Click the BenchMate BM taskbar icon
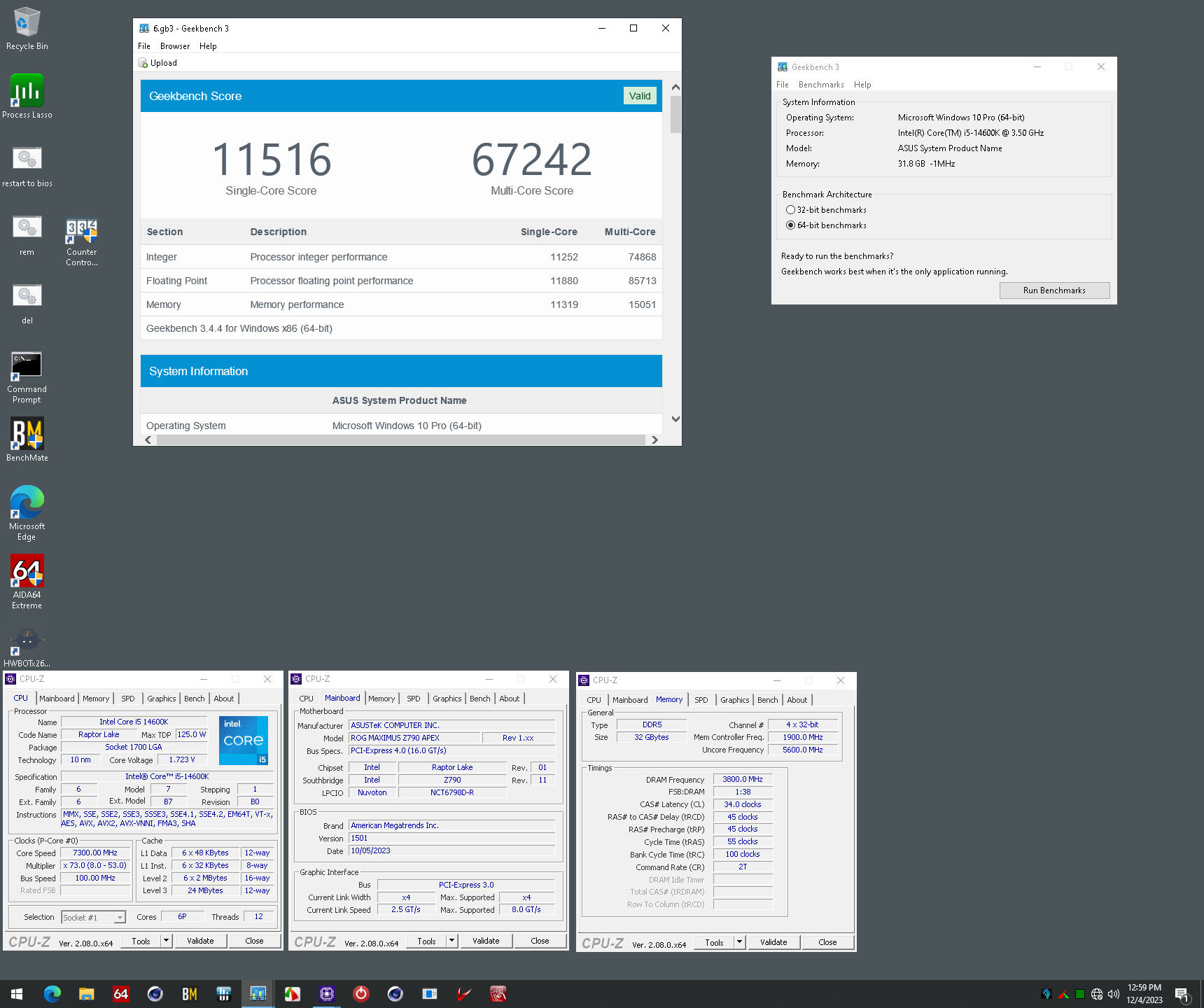1204x1008 pixels. pos(189,994)
